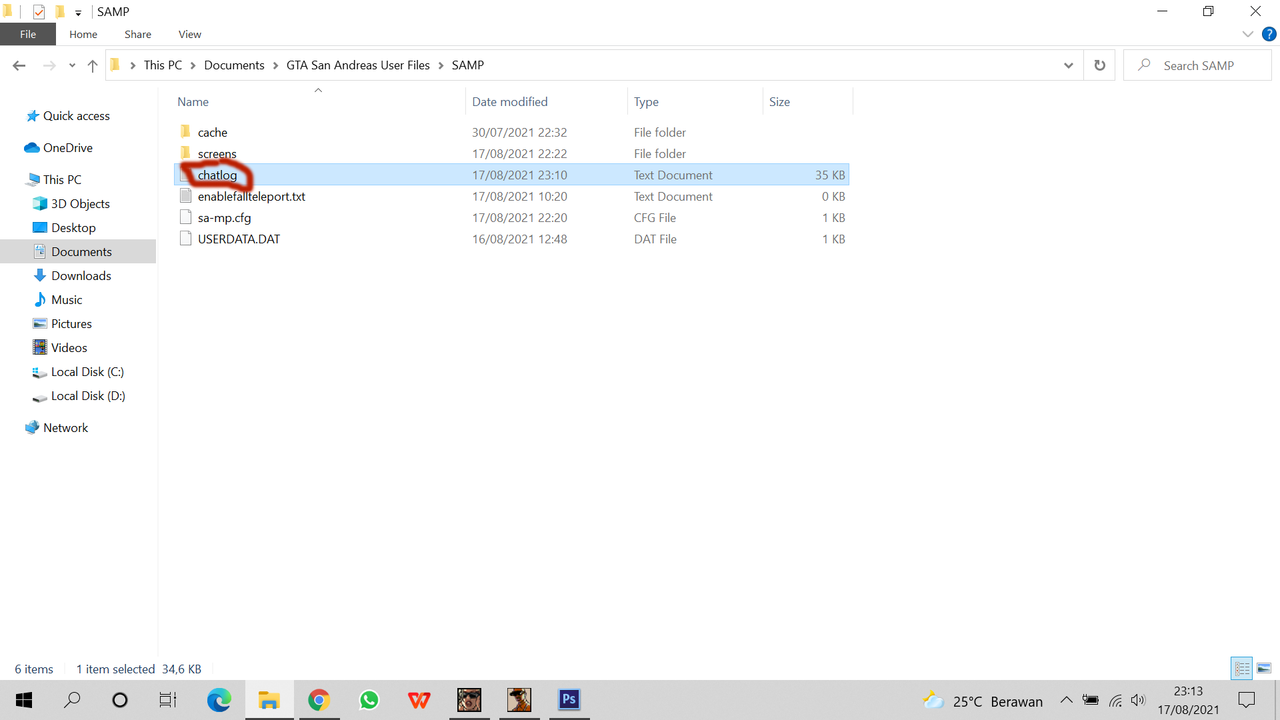The height and width of the screenshot is (720, 1280).
Task: Open Local Disk (D:) in navigation pane
Action: [88, 396]
